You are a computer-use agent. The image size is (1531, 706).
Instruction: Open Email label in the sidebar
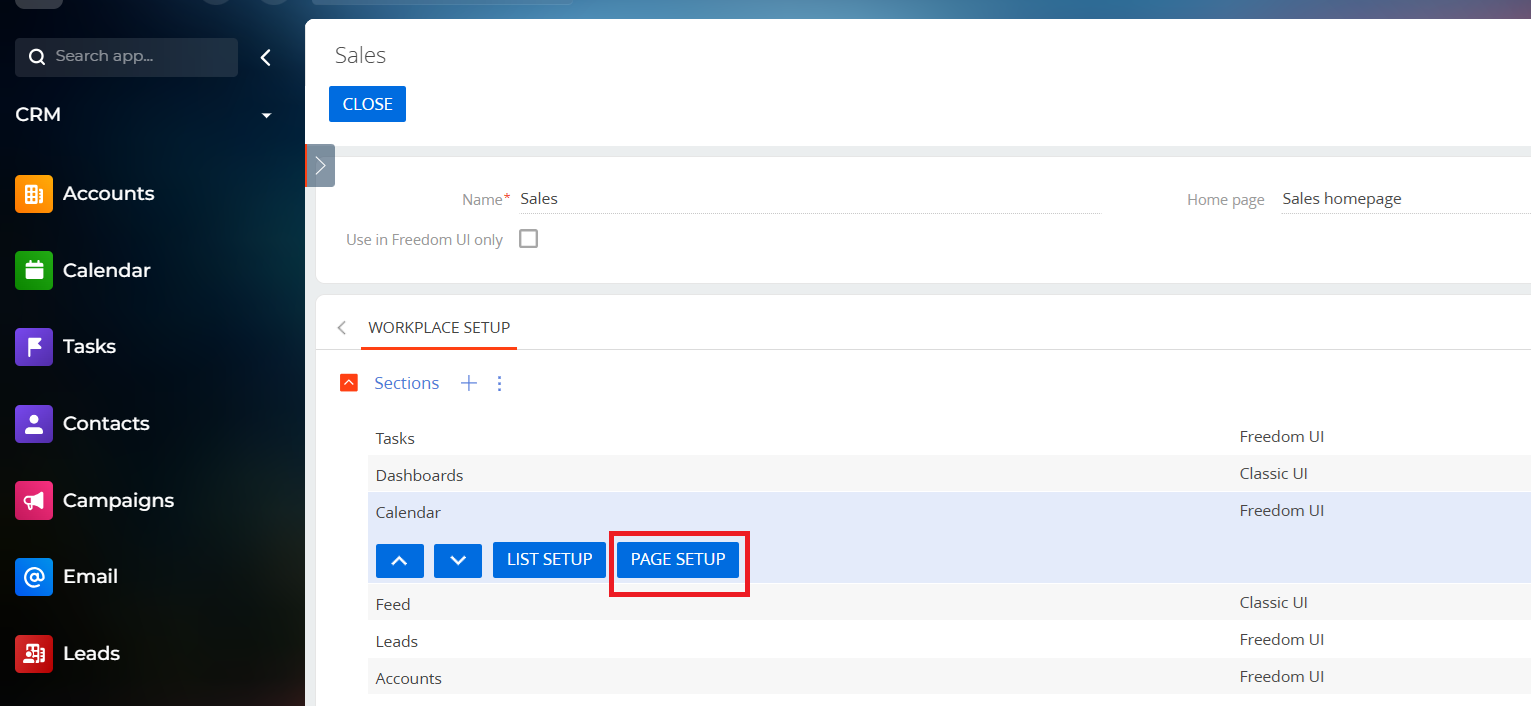(x=90, y=577)
